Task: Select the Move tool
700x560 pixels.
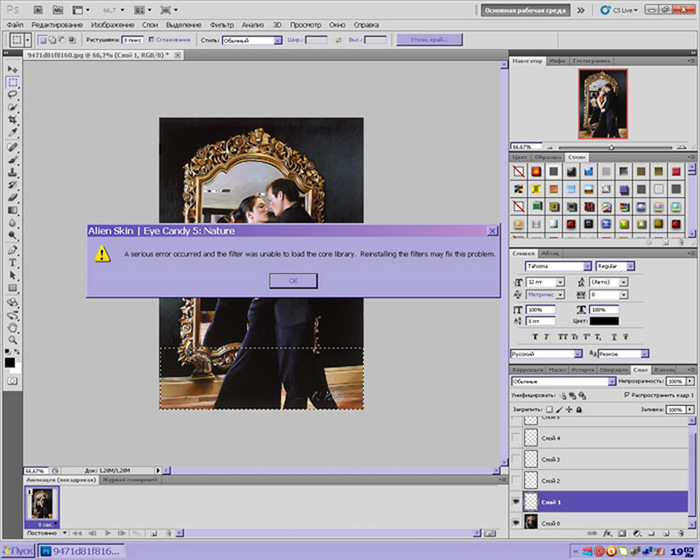Action: tap(12, 69)
